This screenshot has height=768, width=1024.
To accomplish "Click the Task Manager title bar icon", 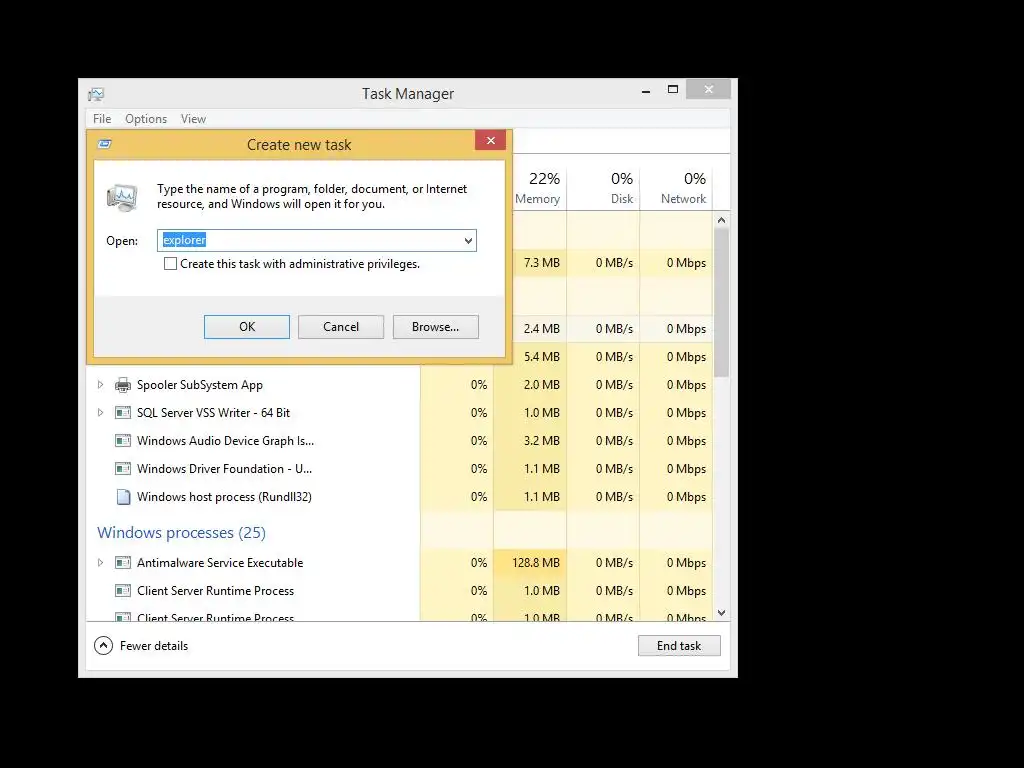I will [x=96, y=94].
